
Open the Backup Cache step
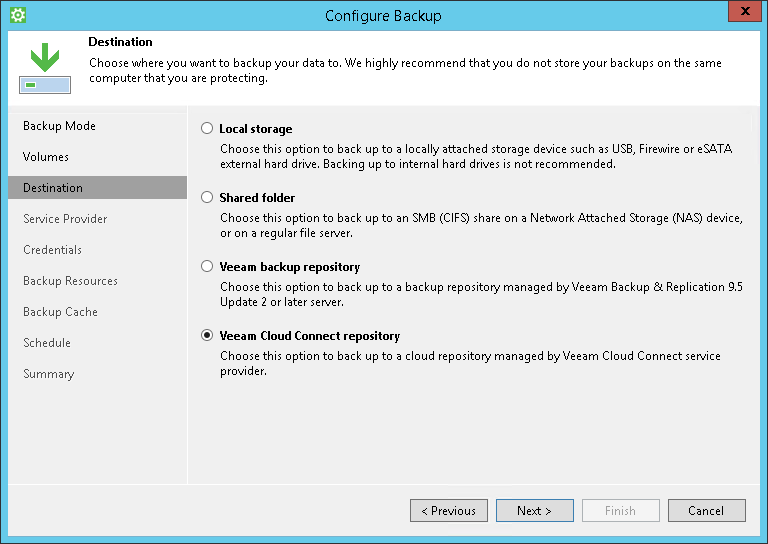point(60,312)
